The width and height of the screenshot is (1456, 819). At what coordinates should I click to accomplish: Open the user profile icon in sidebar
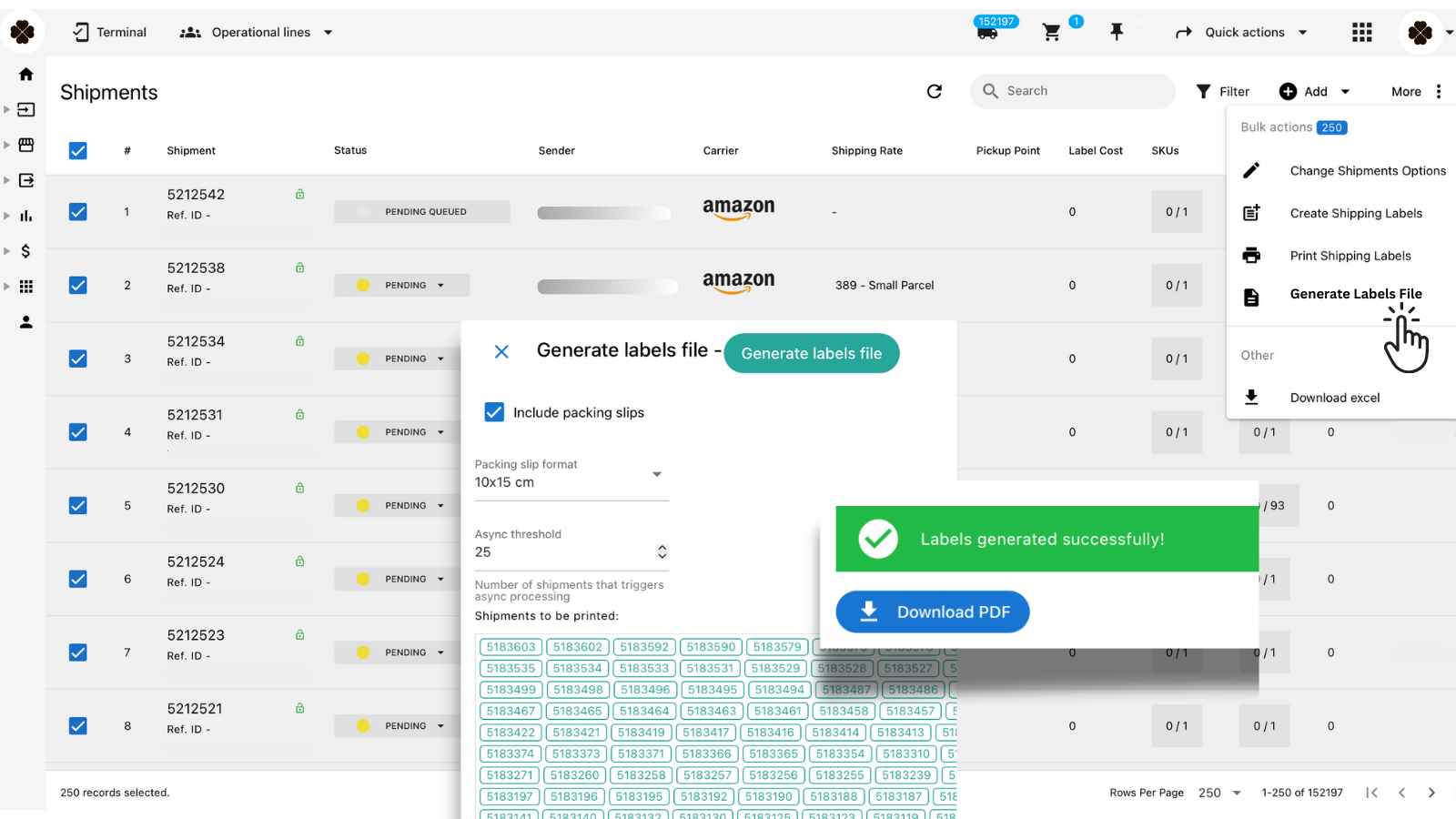[x=25, y=322]
